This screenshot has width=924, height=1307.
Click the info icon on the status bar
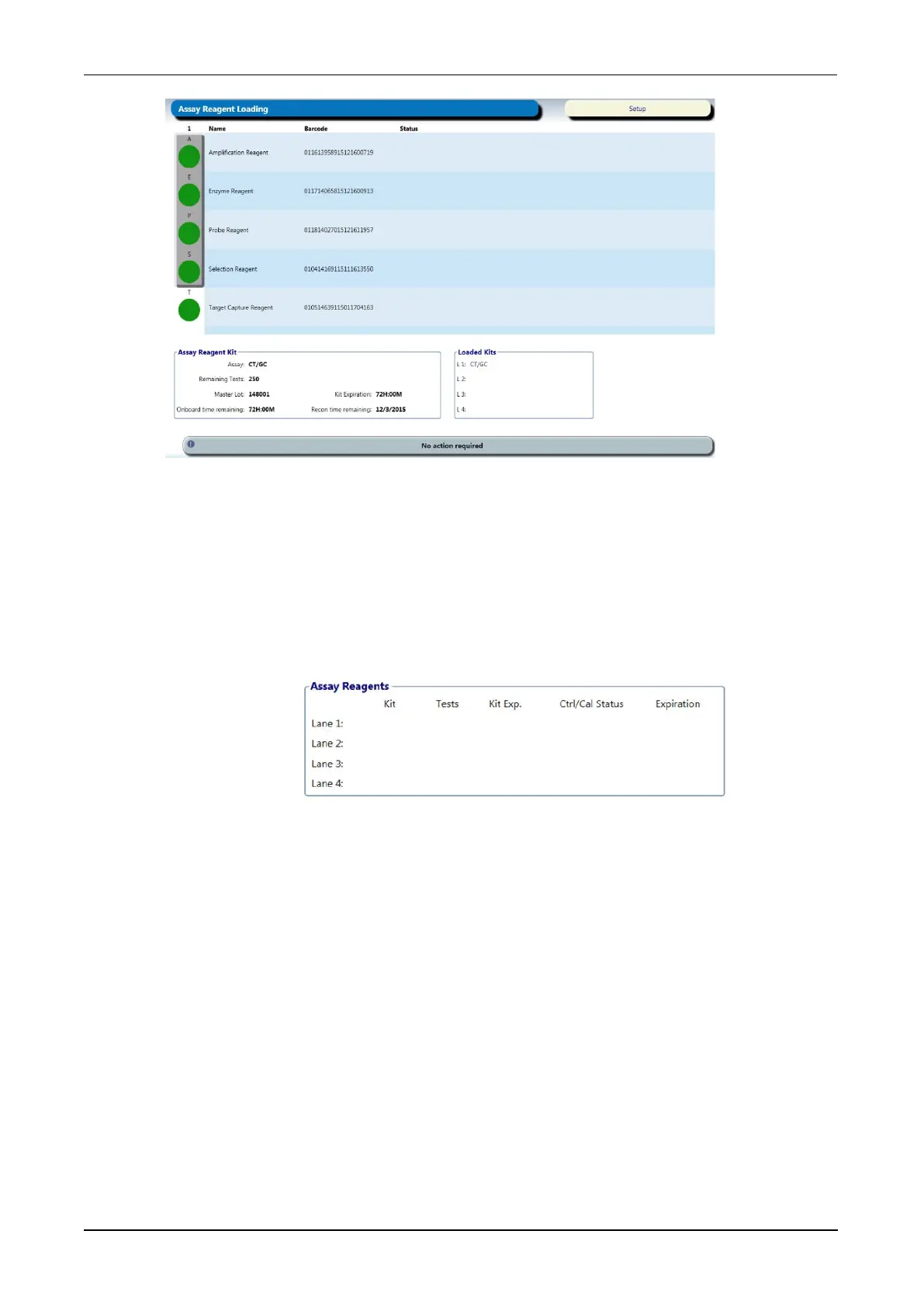tap(191, 445)
